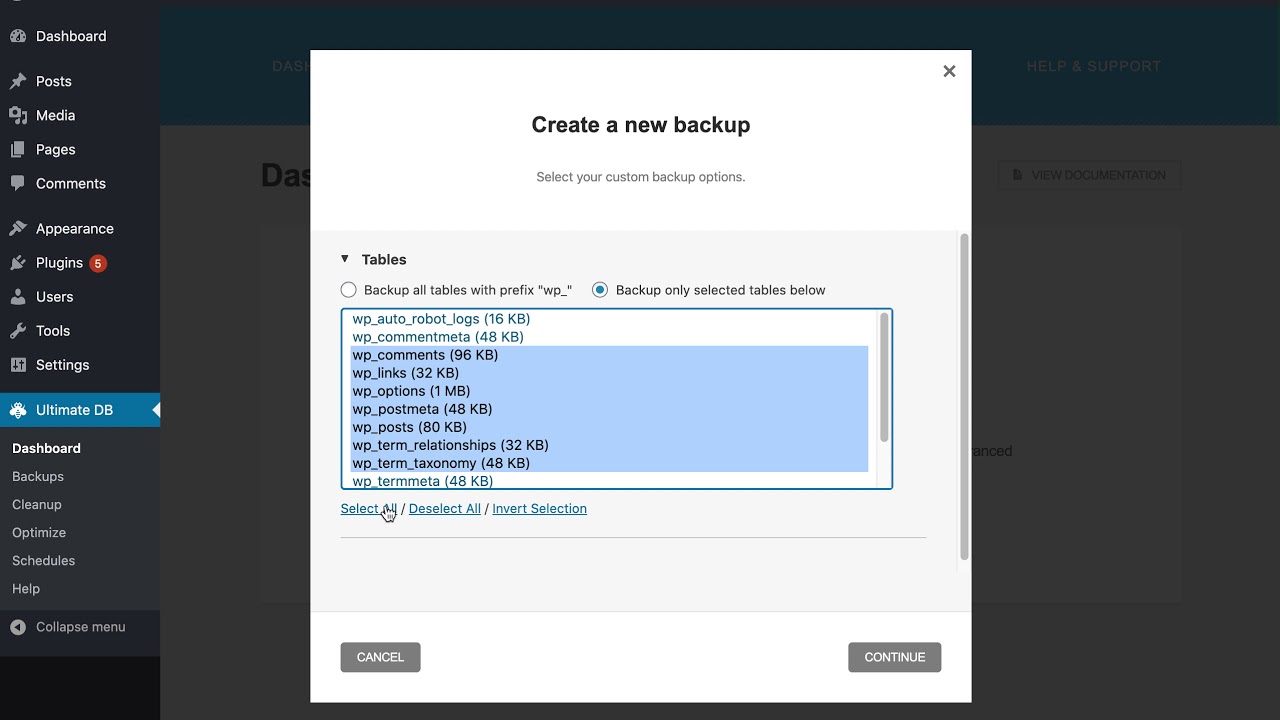The width and height of the screenshot is (1280, 720).
Task: Select Backup only selected tables below option
Action: click(600, 290)
